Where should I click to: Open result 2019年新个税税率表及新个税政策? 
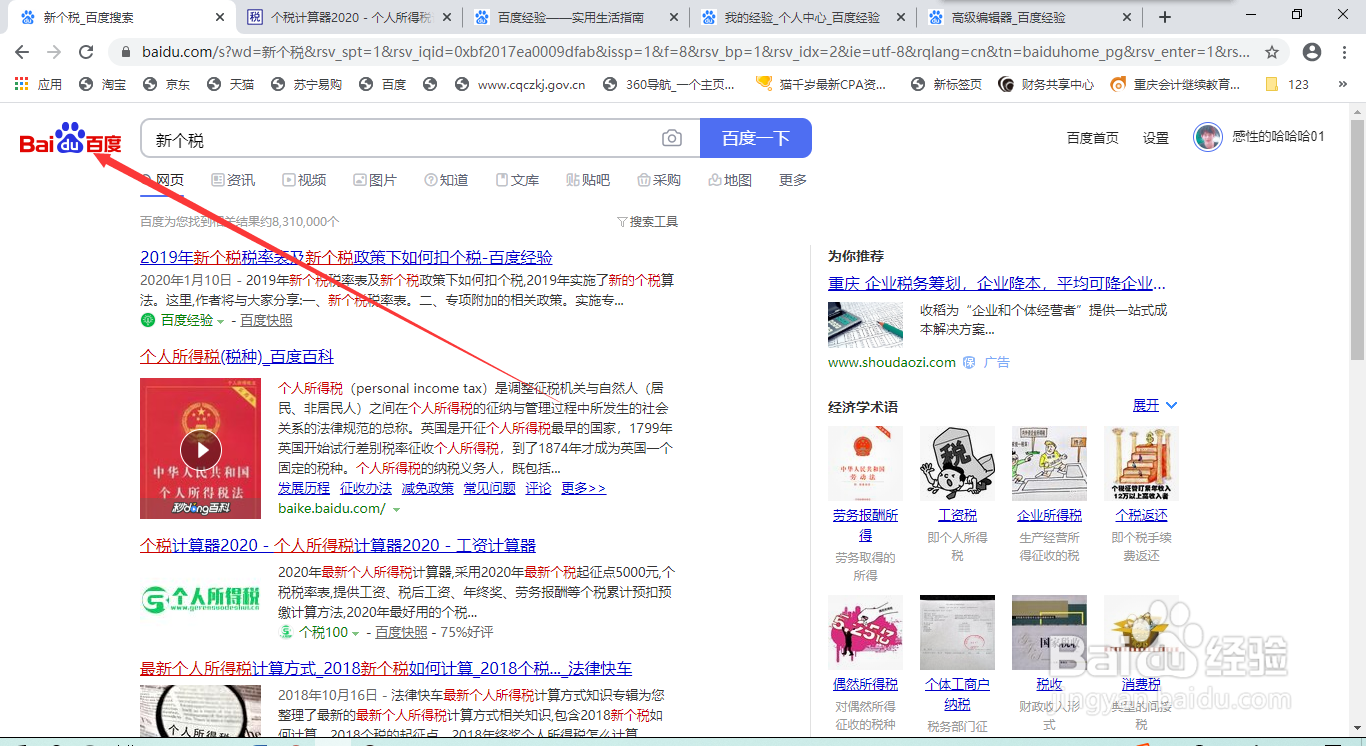pyautogui.click(x=346, y=257)
